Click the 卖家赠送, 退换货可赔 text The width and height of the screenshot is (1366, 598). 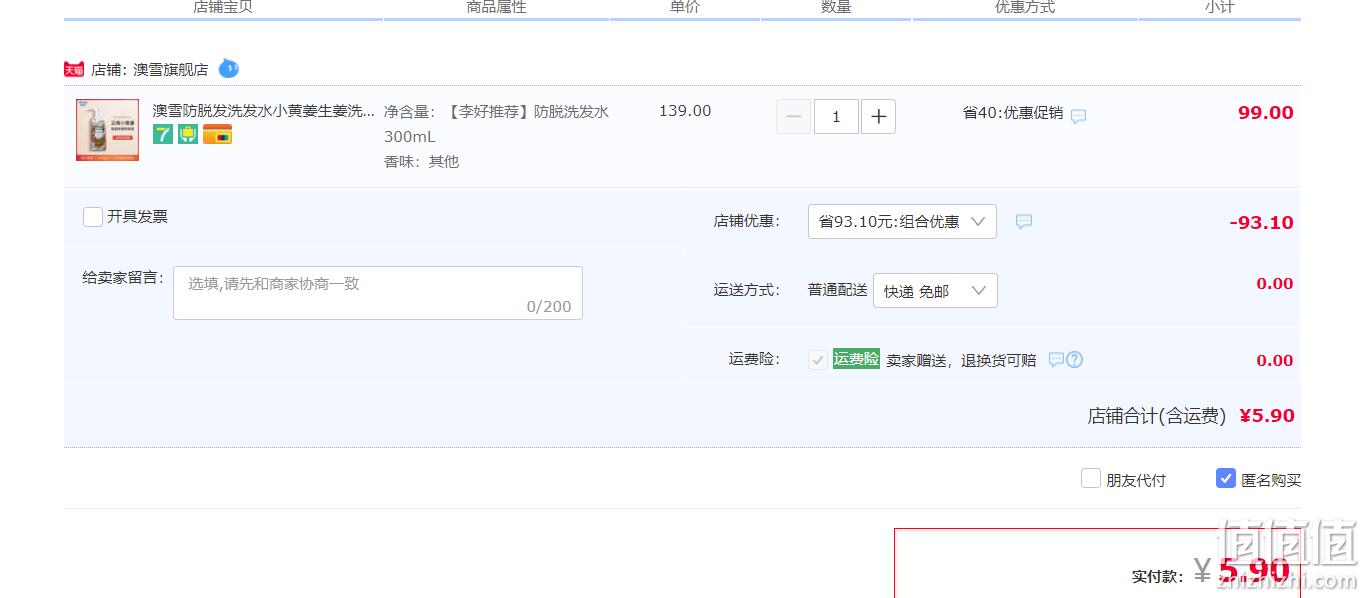[961, 361]
